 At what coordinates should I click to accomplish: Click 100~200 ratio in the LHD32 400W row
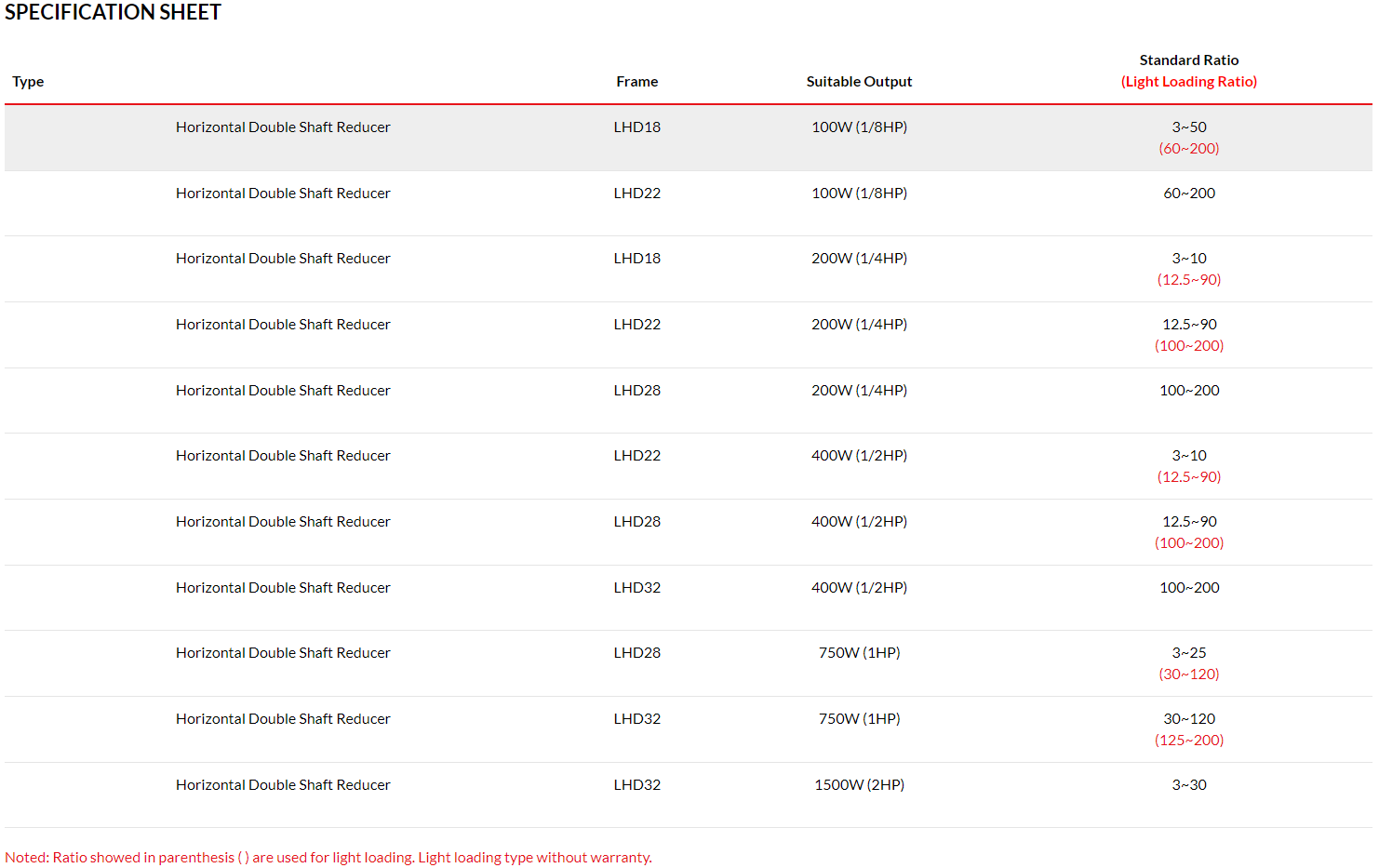tap(1189, 588)
